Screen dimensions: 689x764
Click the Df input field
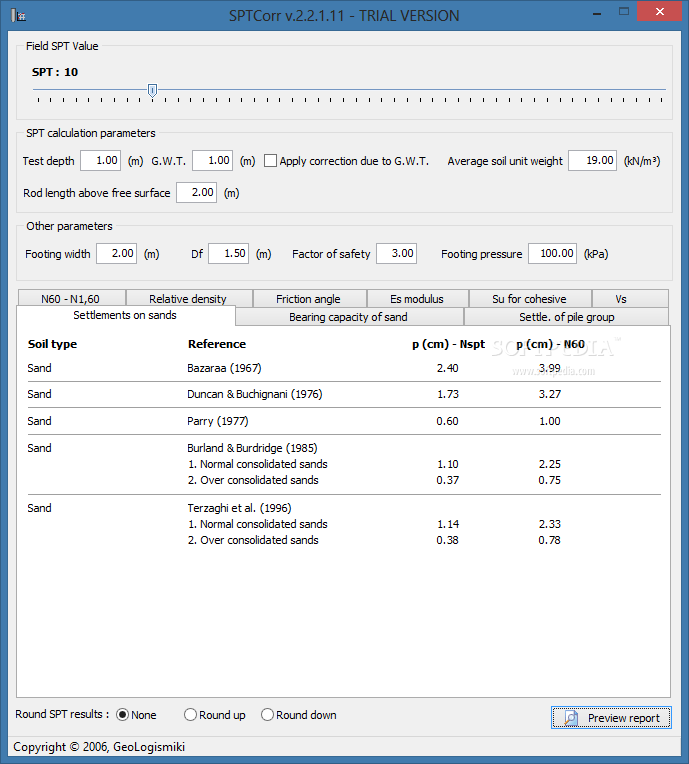(229, 253)
